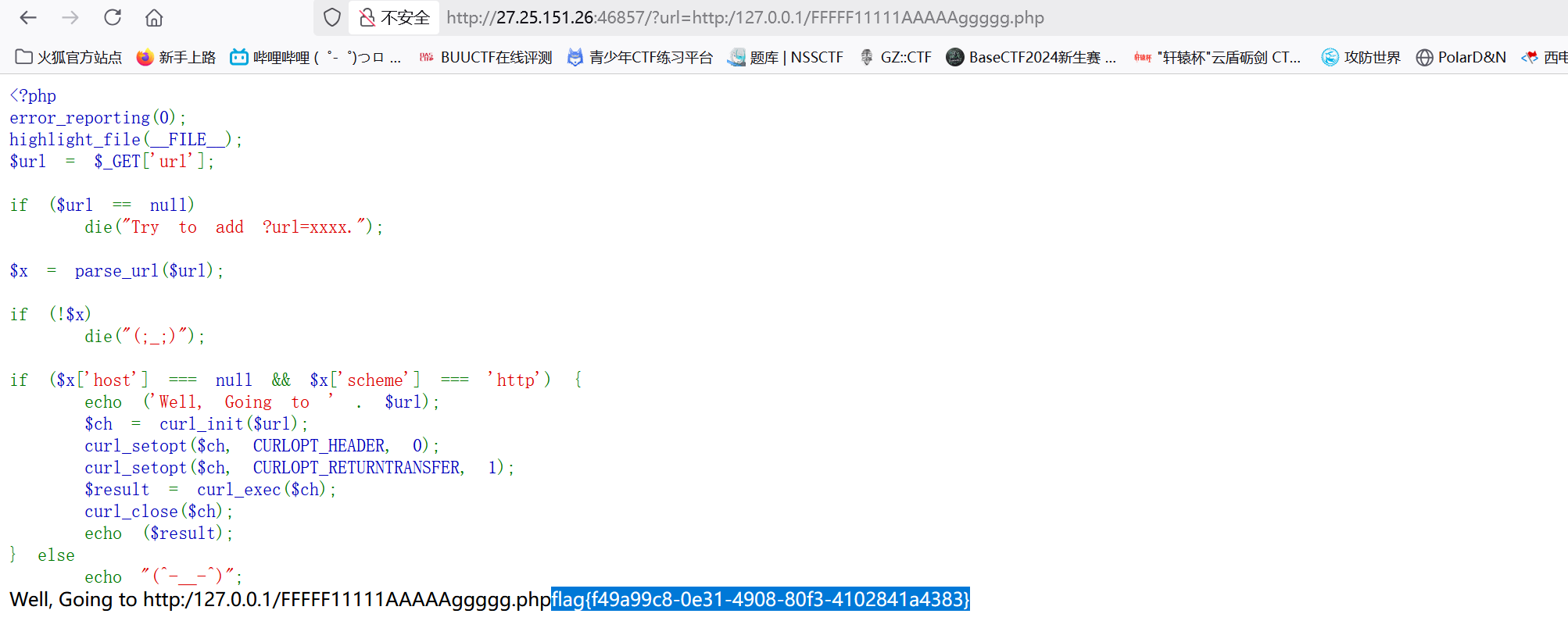Click the insecure connection lock icon
This screenshot has width=1568, height=628.
[367, 17]
